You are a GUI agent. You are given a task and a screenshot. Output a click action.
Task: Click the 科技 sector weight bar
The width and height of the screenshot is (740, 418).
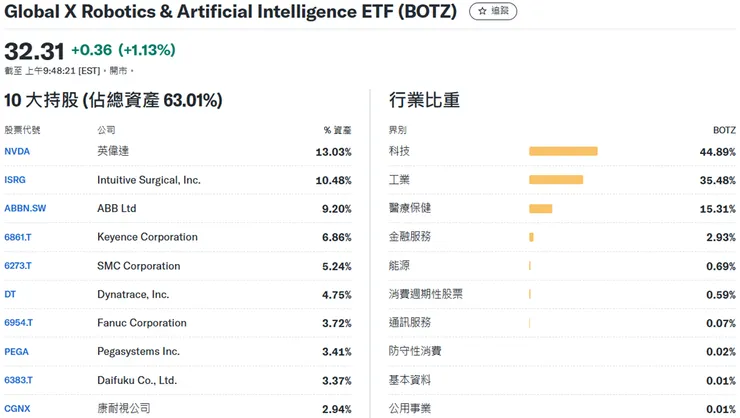pyautogui.click(x=563, y=152)
